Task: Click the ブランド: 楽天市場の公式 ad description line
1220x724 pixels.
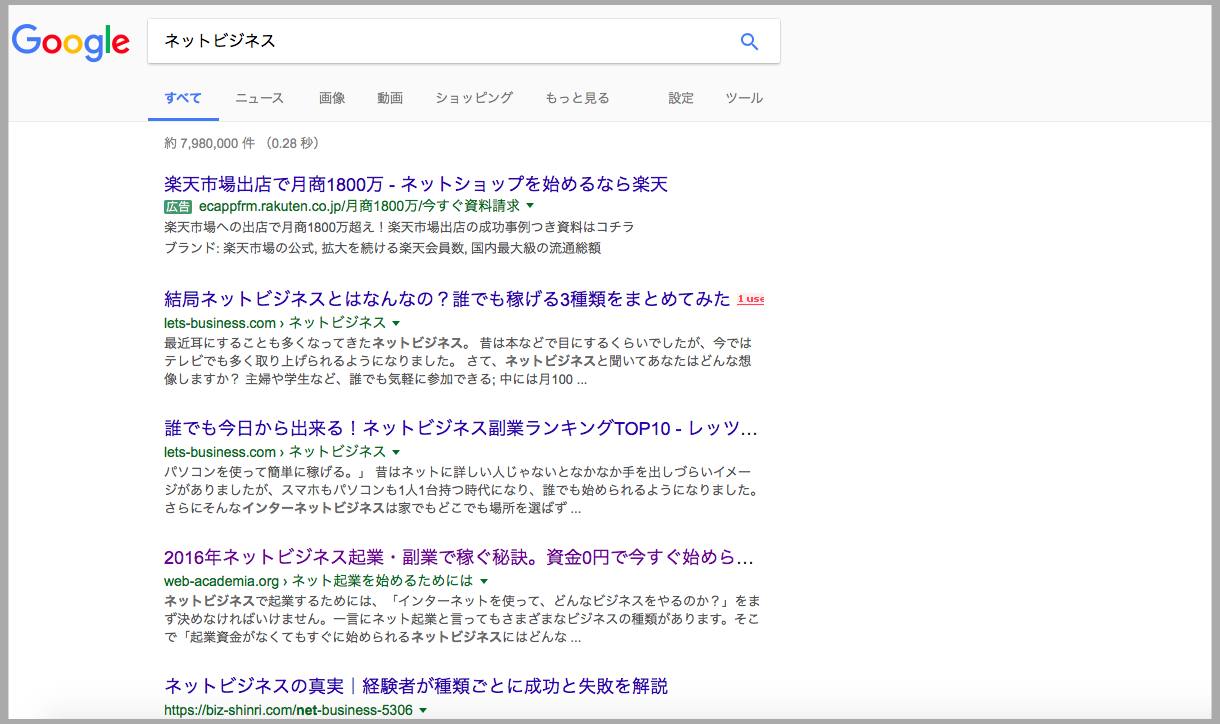Action: [382, 247]
